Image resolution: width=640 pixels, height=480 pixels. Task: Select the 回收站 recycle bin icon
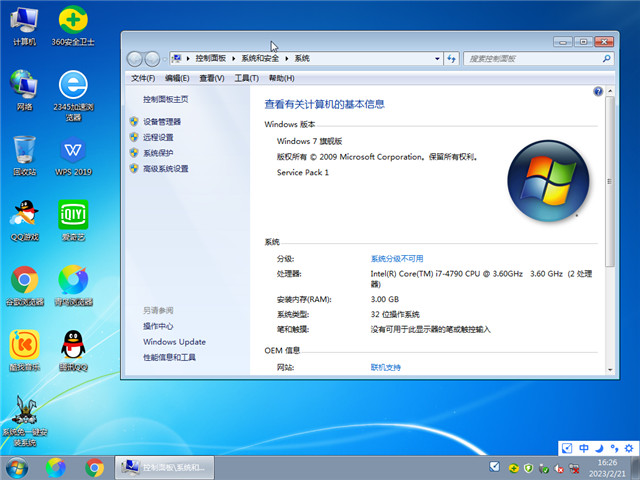[x=24, y=156]
